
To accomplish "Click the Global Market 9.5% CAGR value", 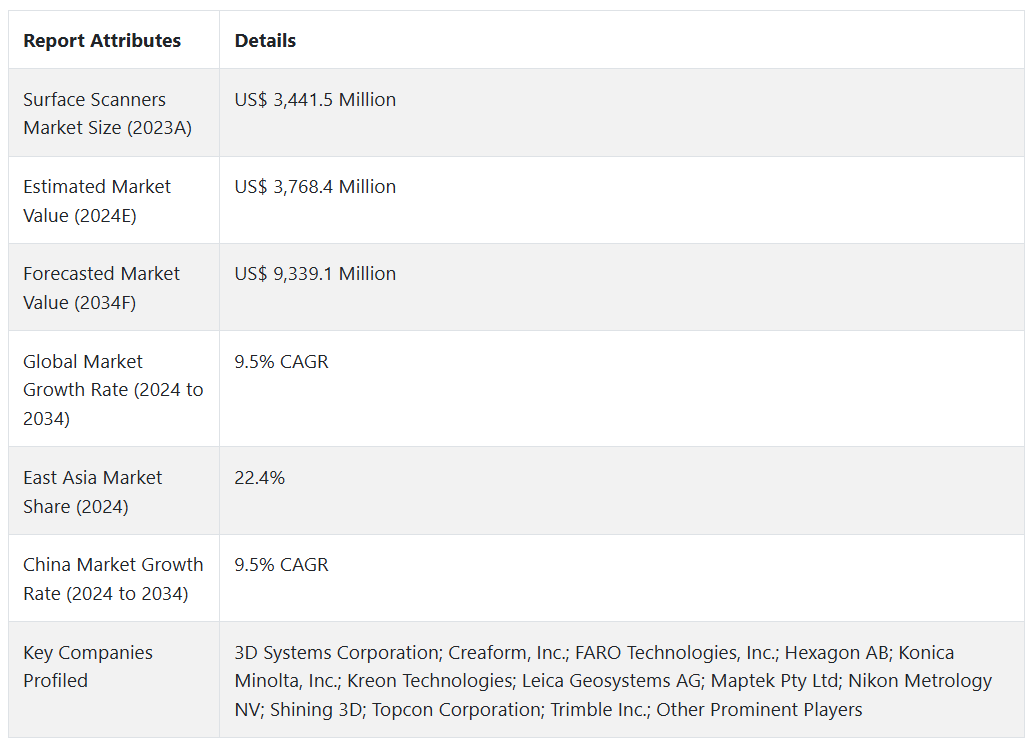I will pyautogui.click(x=281, y=362).
